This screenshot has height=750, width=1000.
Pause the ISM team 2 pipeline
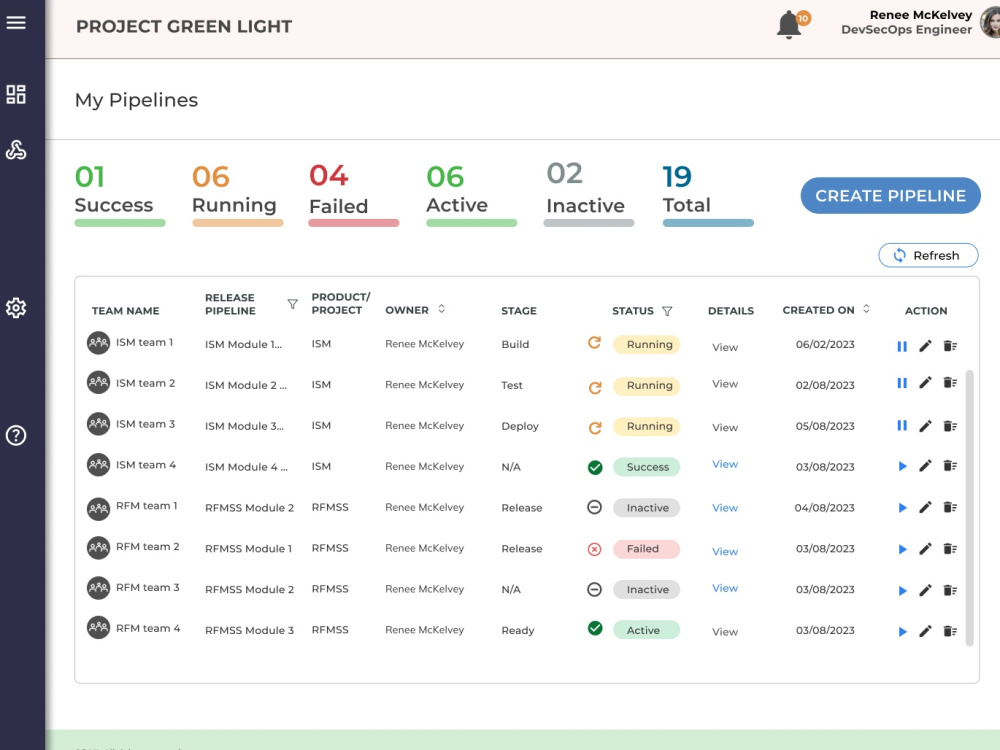pyautogui.click(x=902, y=383)
